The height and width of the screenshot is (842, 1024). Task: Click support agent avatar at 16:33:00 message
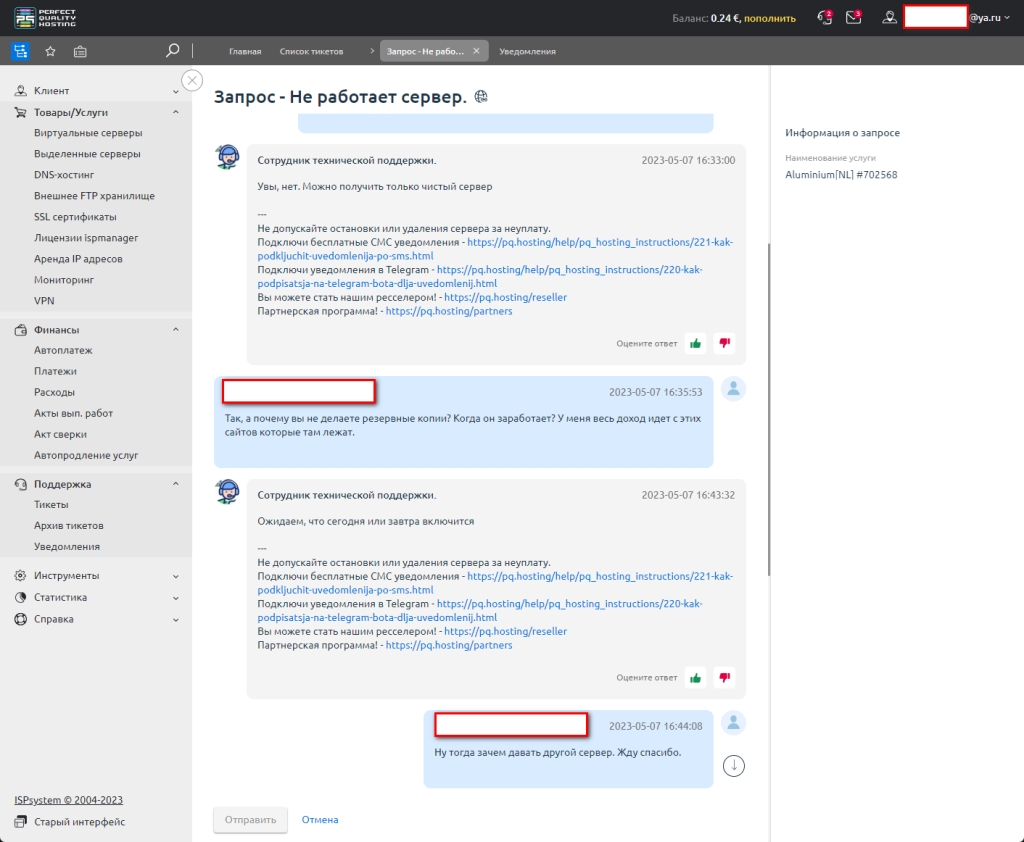[227, 157]
